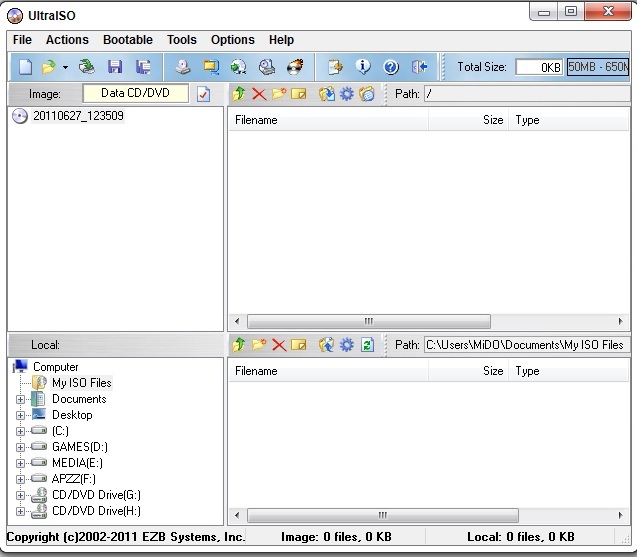Click the Rename icon in image pane
637x557 pixels.
point(299,94)
